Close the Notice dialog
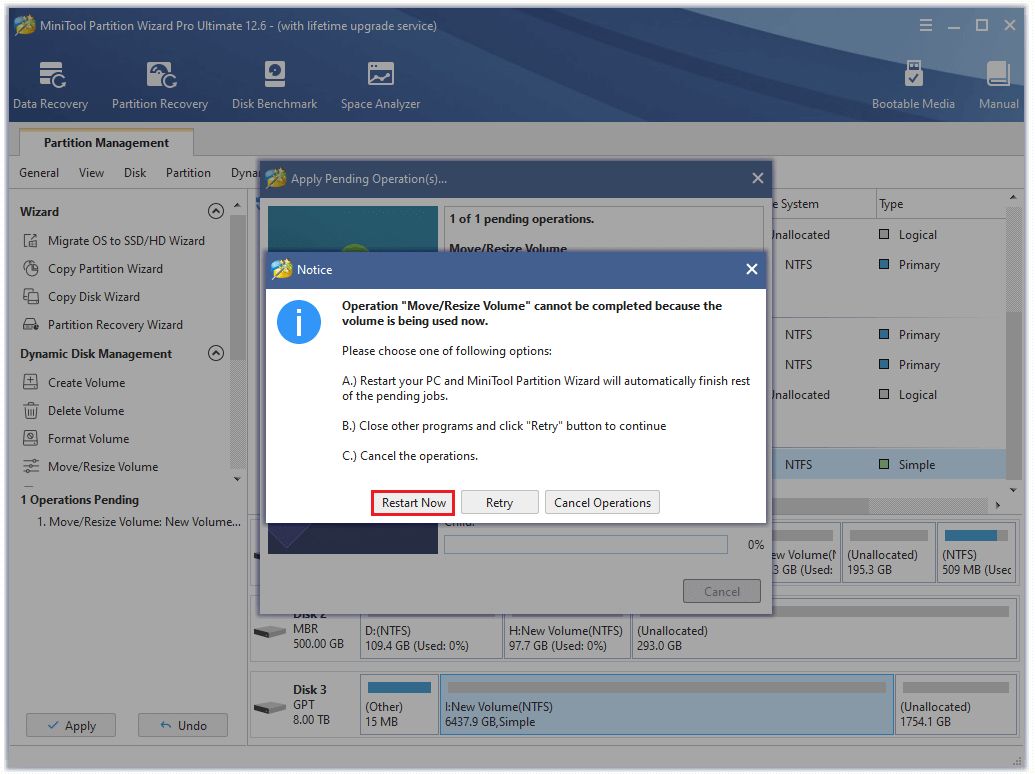Viewport: 1035px width, 774px height. (751, 269)
